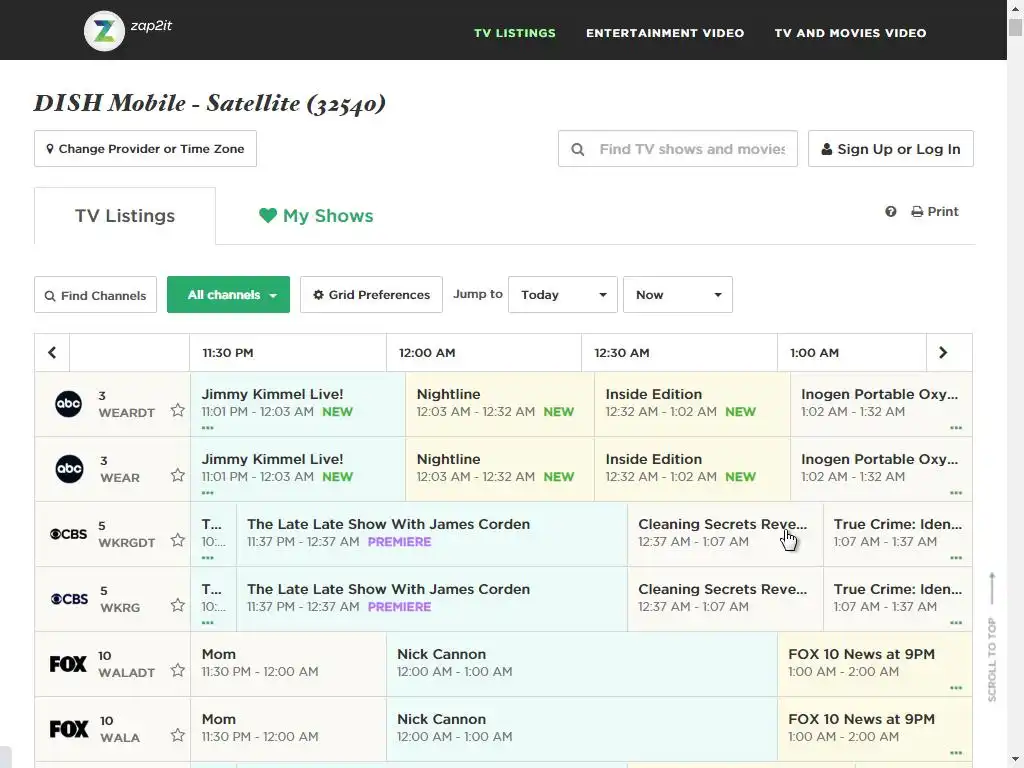Favorite the WKRGDT channel star

(x=178, y=540)
